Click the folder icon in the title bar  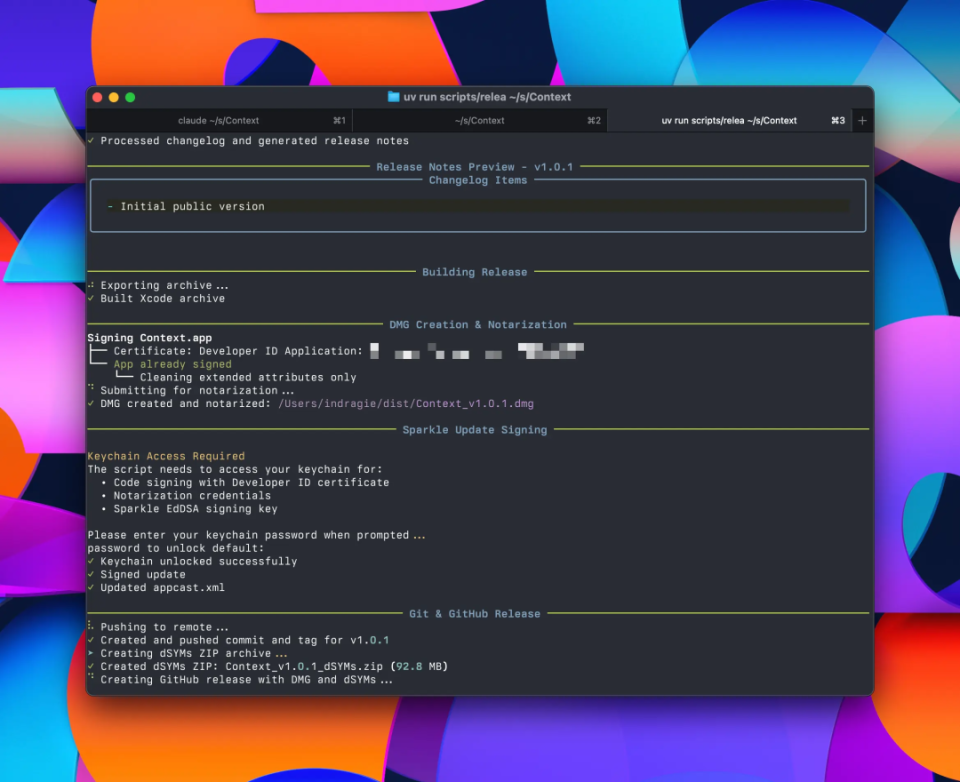pyautogui.click(x=391, y=96)
